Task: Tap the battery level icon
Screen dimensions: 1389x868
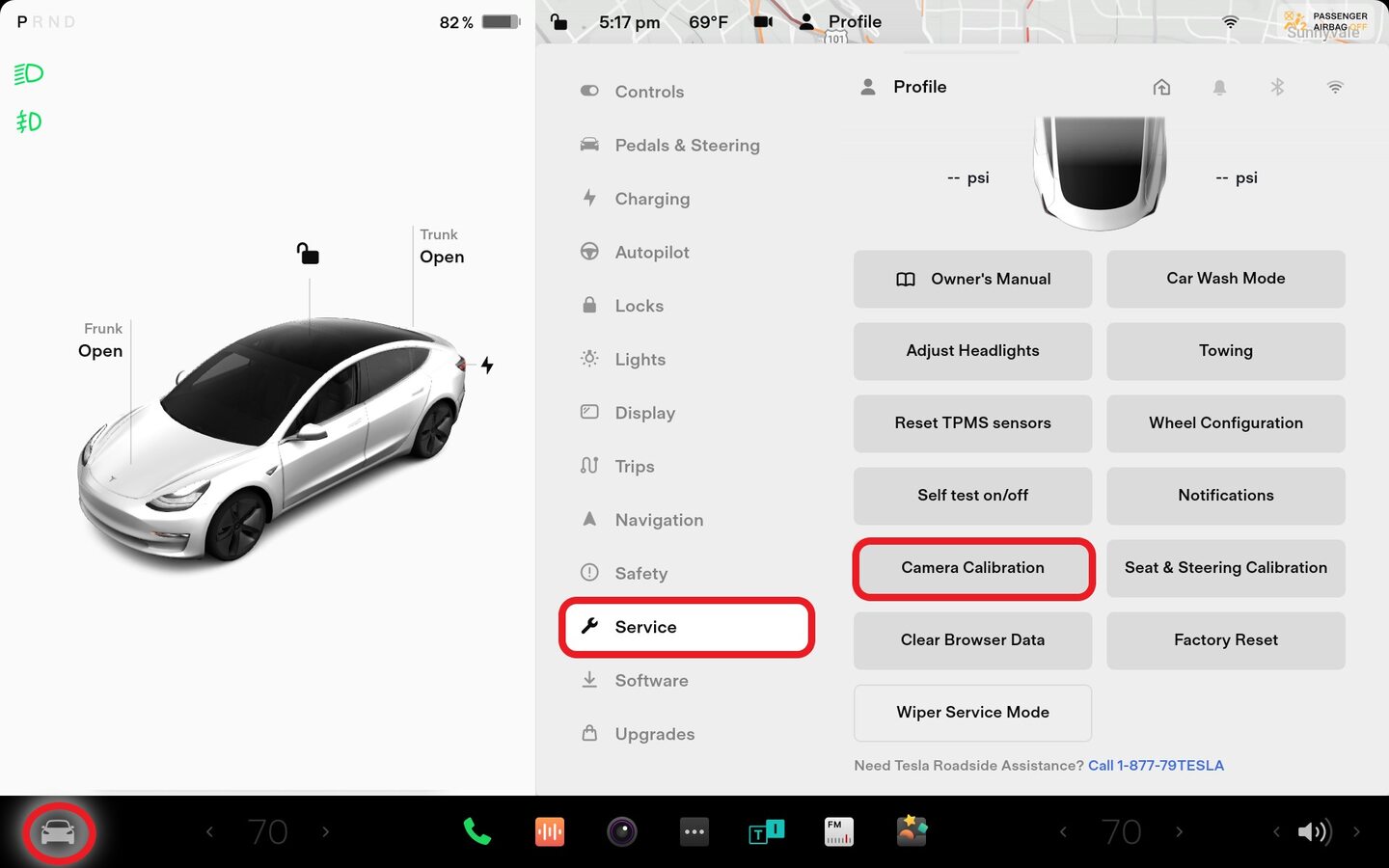Action: (x=501, y=21)
